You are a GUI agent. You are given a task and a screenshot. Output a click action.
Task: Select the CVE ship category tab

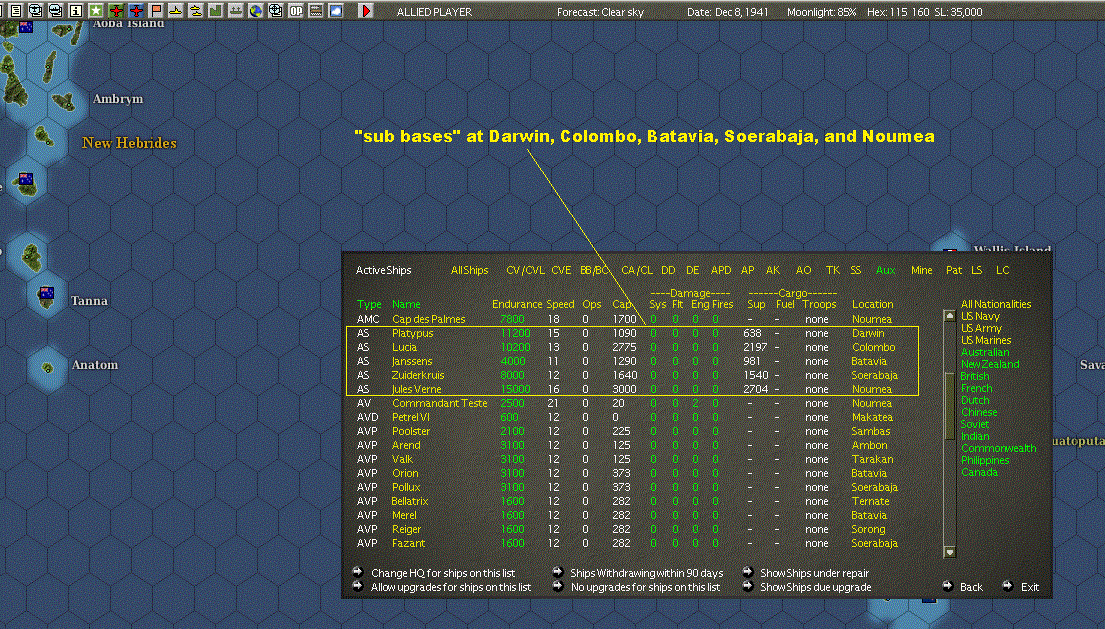561,270
